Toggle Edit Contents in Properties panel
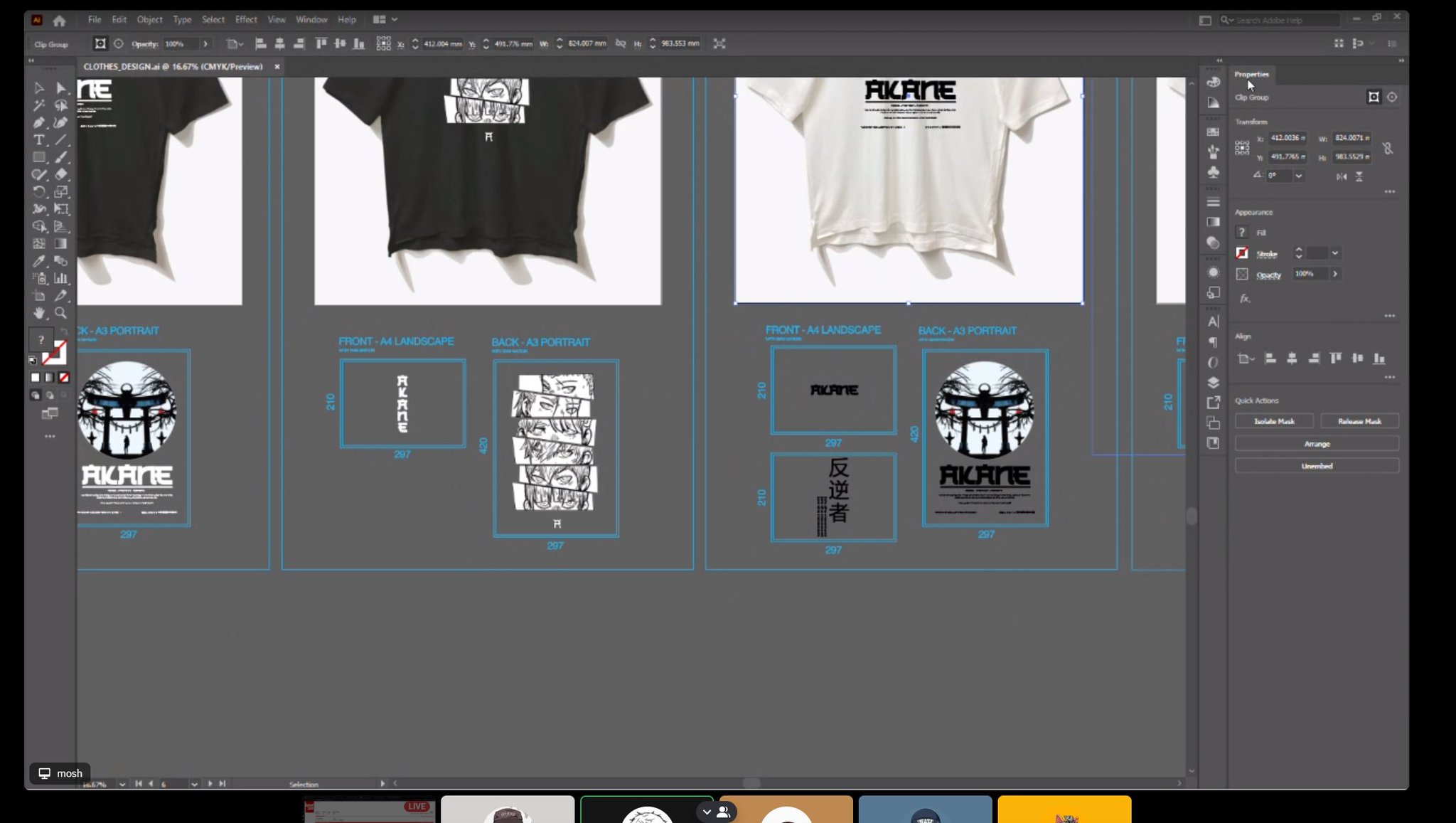 coord(1392,97)
